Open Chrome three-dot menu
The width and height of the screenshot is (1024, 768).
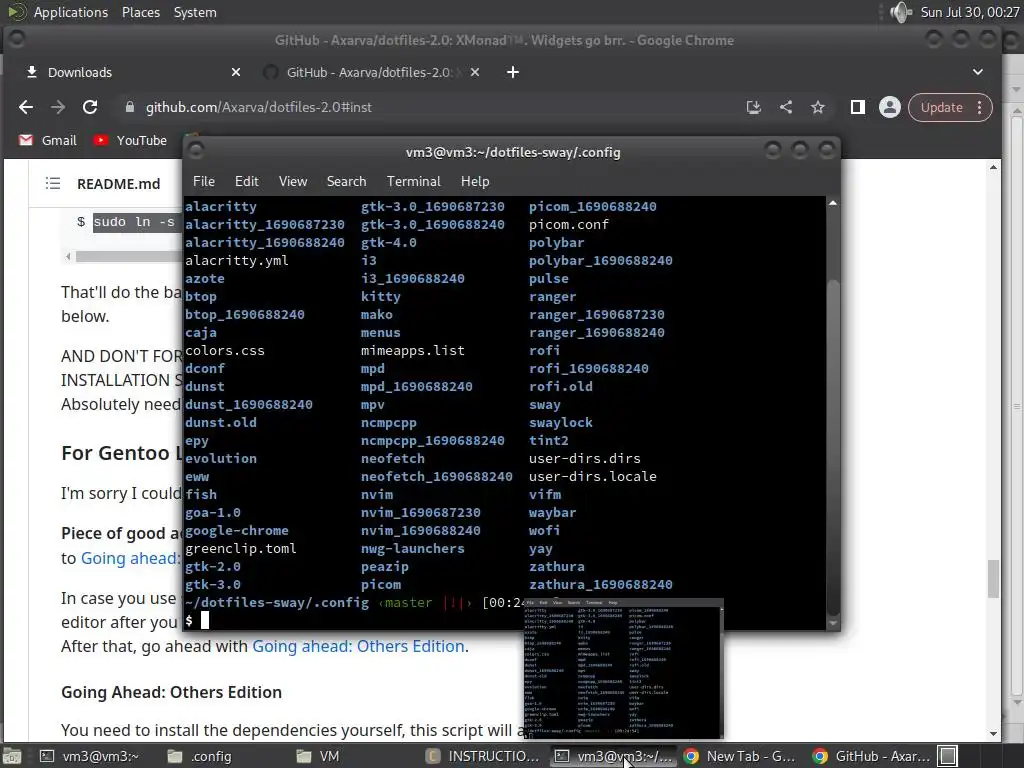coord(979,108)
